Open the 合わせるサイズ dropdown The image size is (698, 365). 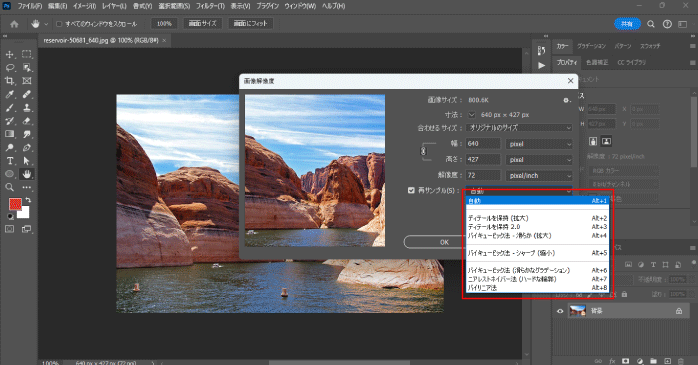point(519,128)
